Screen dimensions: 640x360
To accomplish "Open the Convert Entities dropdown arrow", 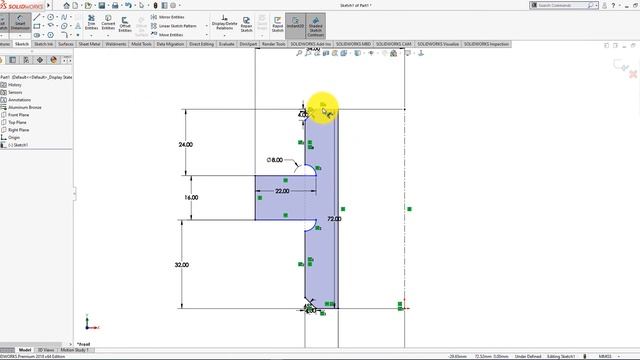I will point(108,36).
